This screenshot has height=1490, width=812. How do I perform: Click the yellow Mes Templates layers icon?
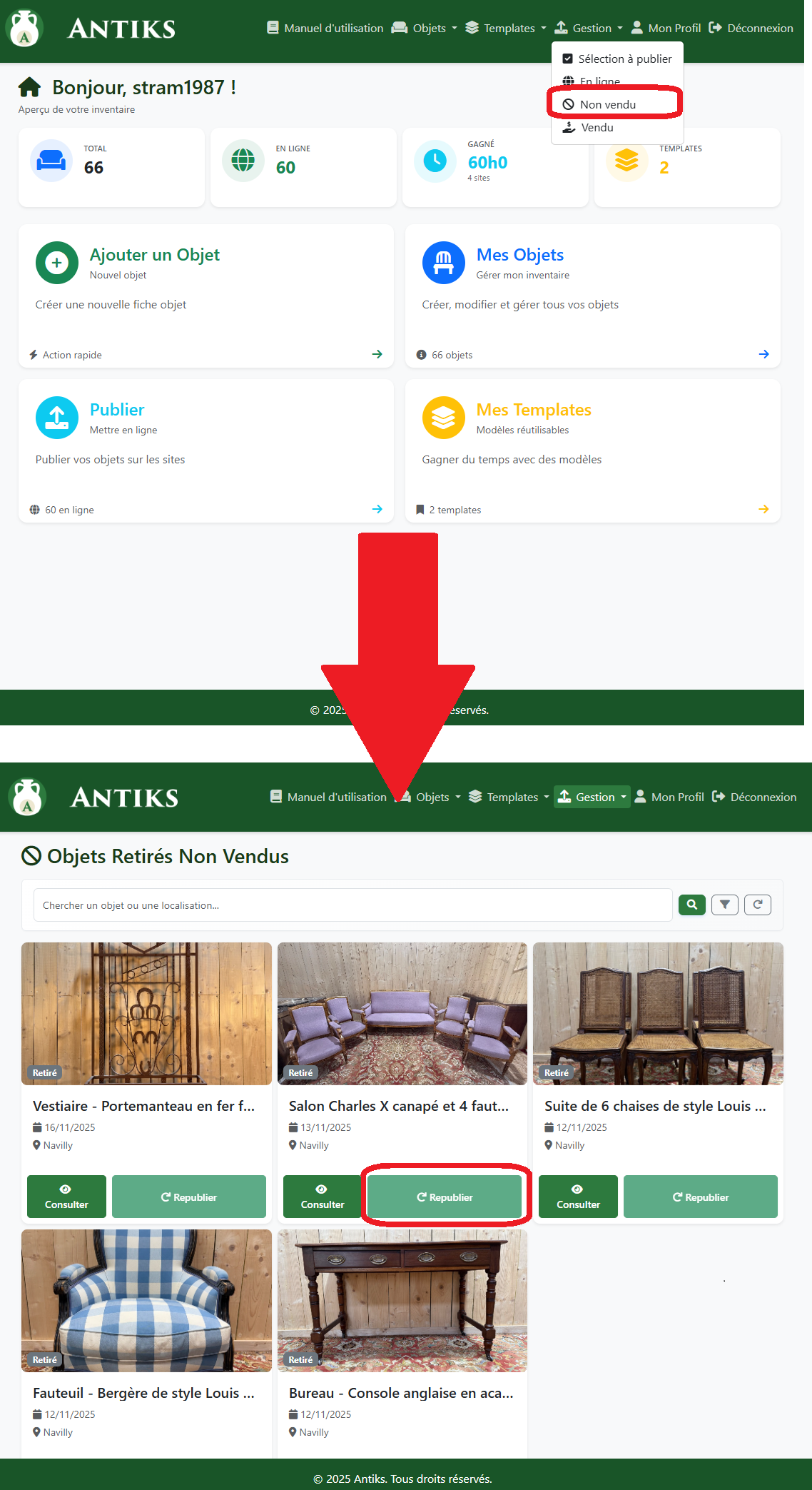coord(443,418)
